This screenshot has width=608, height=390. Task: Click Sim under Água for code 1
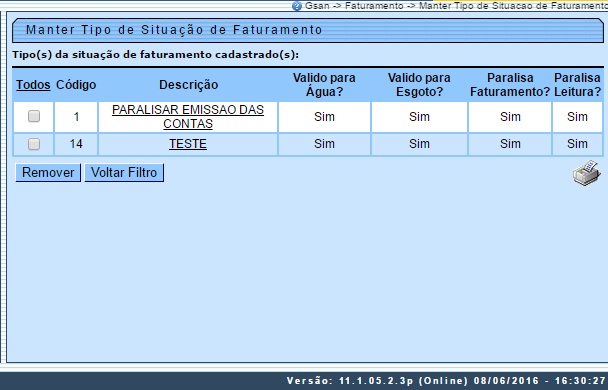click(x=324, y=117)
